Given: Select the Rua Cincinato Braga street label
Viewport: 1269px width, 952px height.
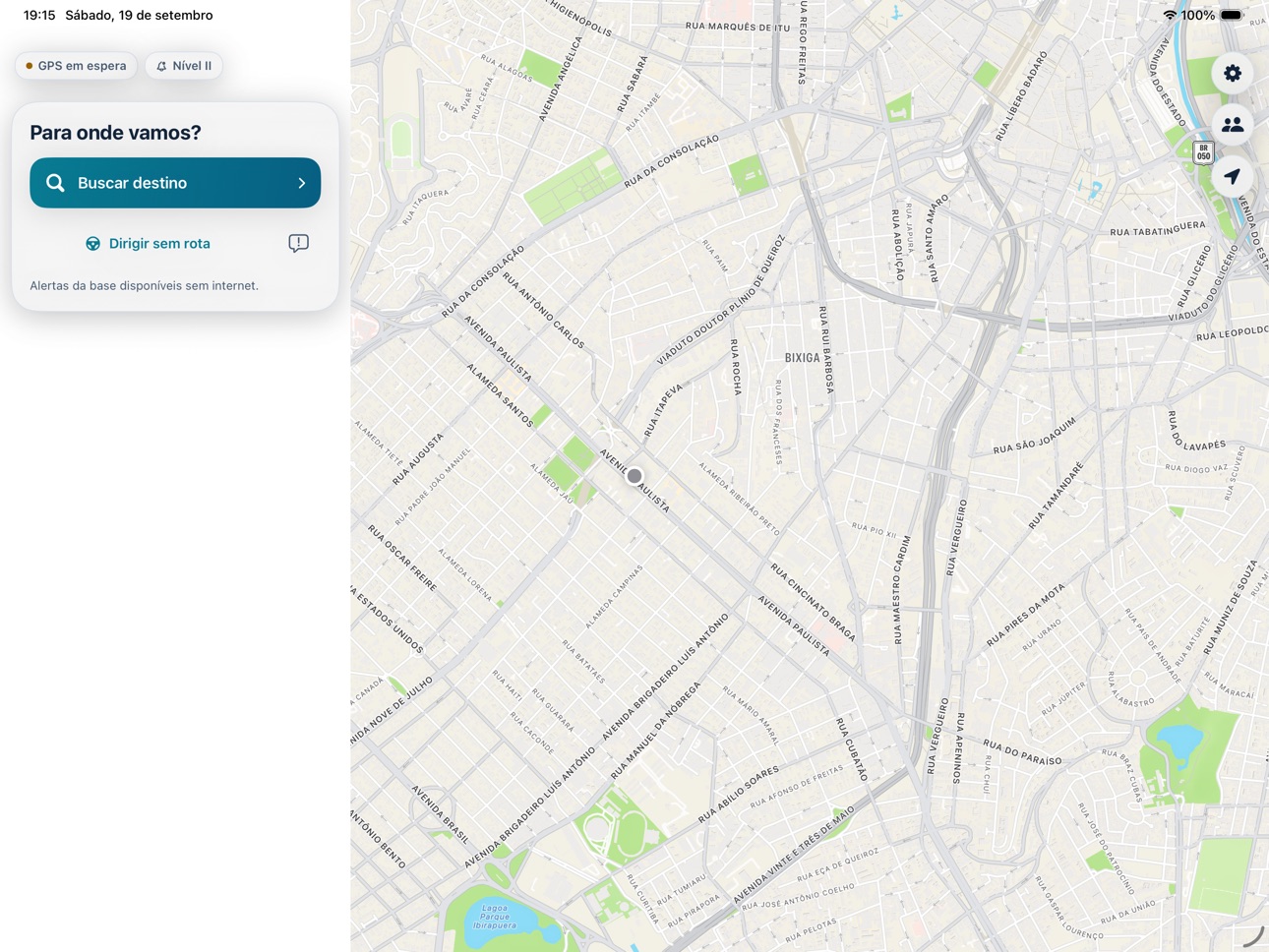Looking at the screenshot, I should [813, 602].
